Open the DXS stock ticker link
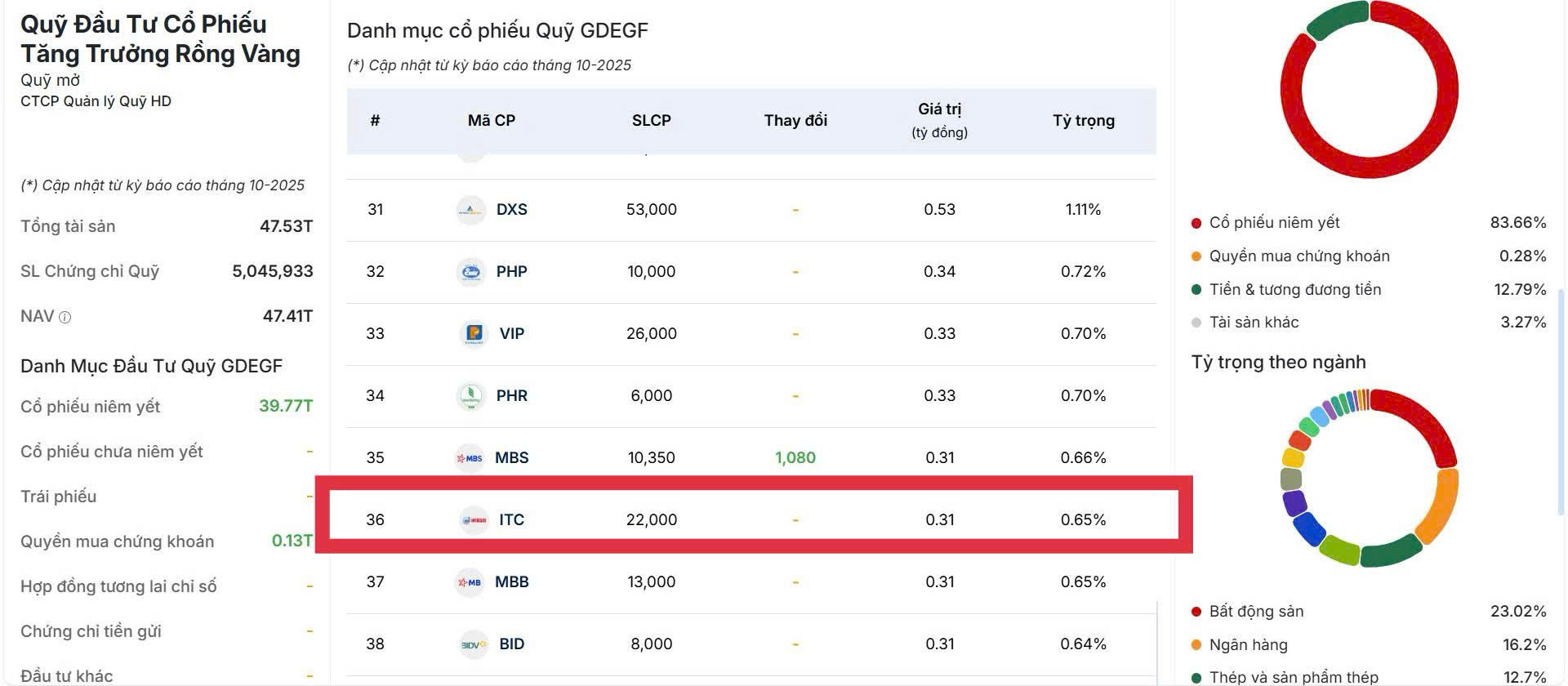This screenshot has height=686, width=1568. pyautogui.click(x=512, y=210)
